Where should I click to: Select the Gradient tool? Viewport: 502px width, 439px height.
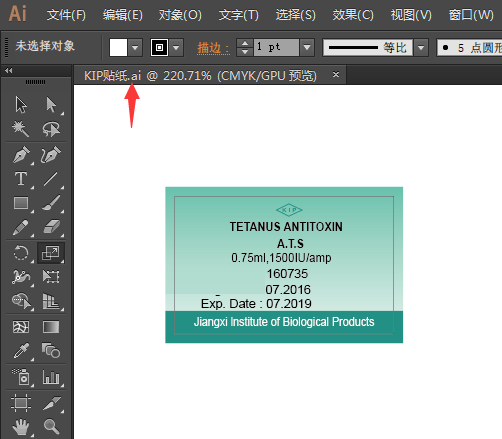tap(51, 327)
